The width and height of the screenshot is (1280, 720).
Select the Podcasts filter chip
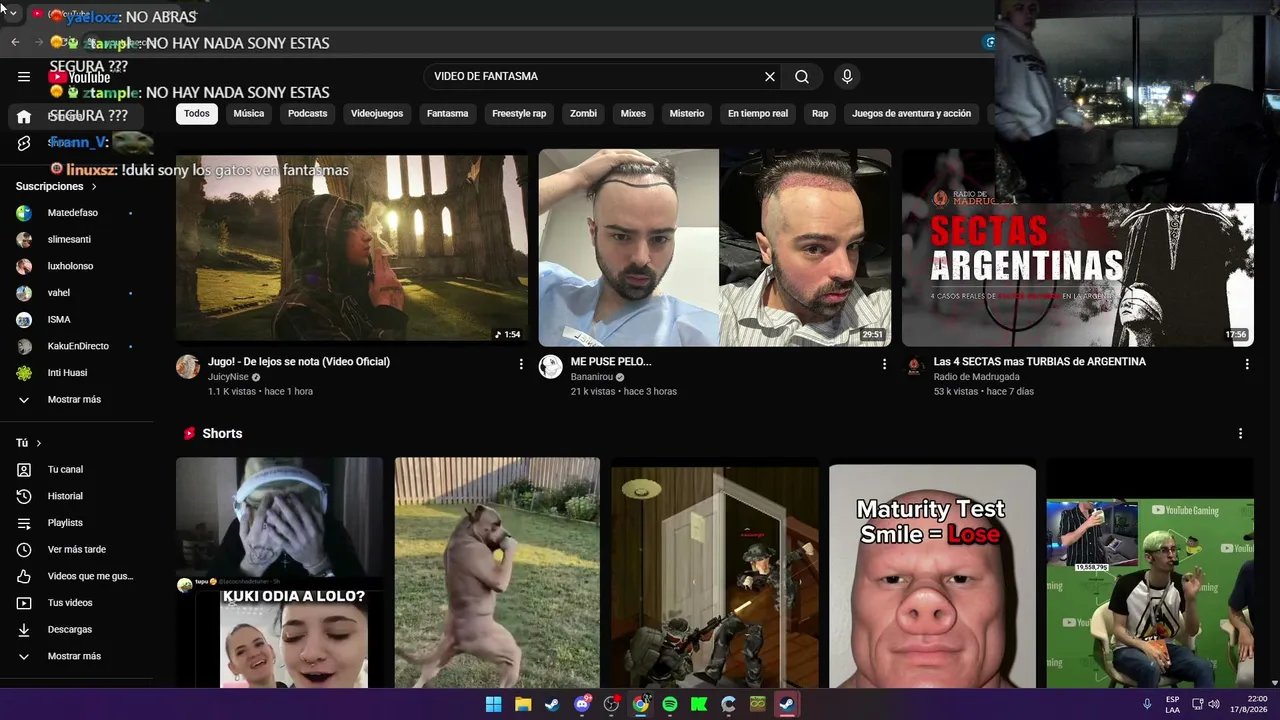[308, 114]
